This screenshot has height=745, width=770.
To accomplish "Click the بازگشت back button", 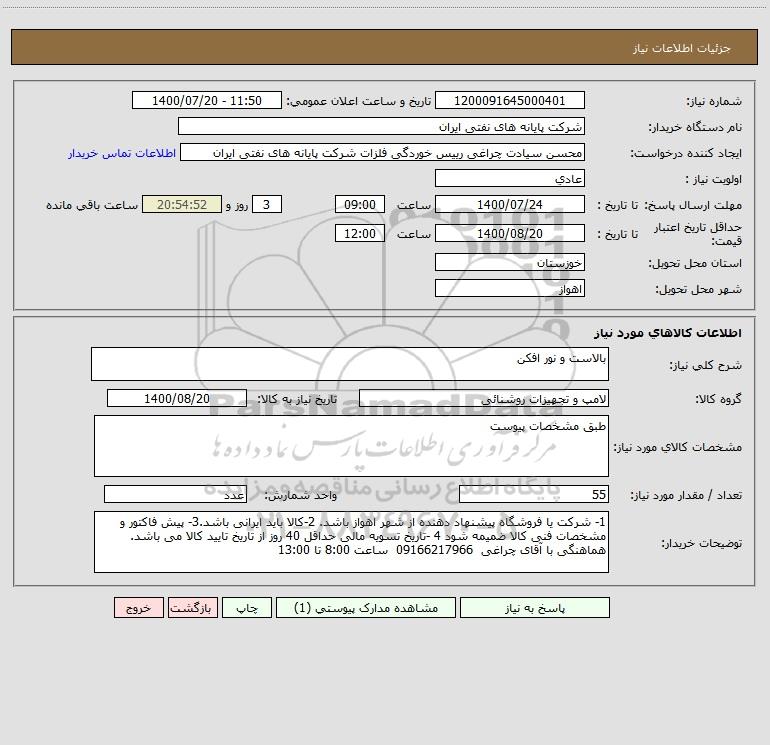I will (192, 607).
